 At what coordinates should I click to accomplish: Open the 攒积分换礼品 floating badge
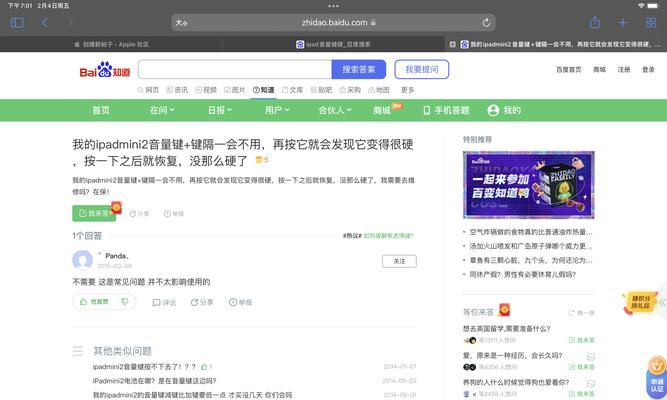click(640, 303)
